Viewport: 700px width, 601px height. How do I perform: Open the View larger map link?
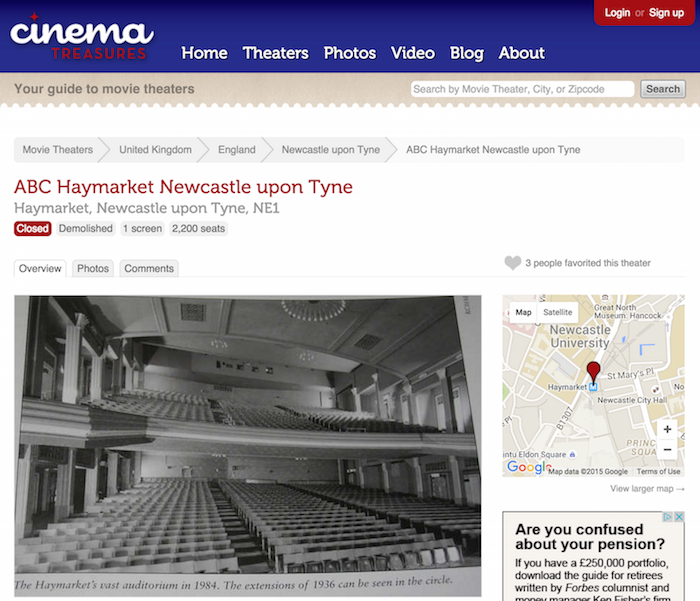(x=647, y=489)
